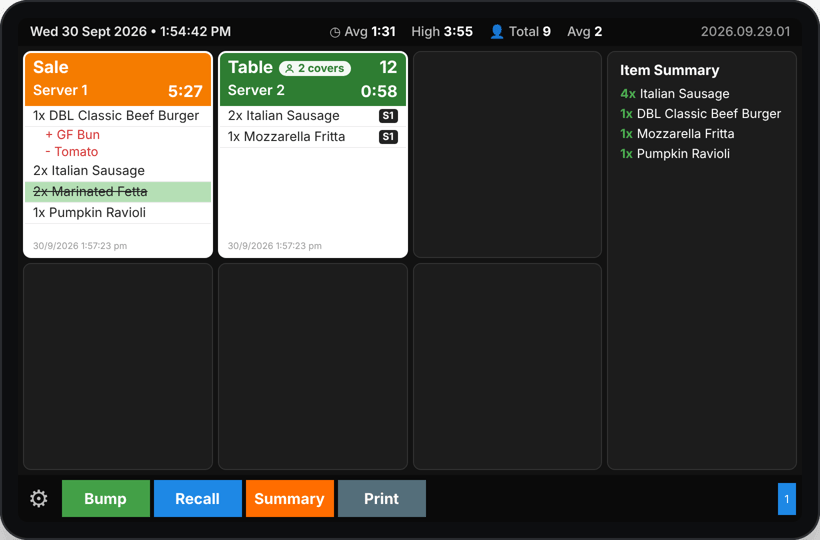Click High 3:55 statistic
This screenshot has width=820, height=540.
click(x=442, y=32)
